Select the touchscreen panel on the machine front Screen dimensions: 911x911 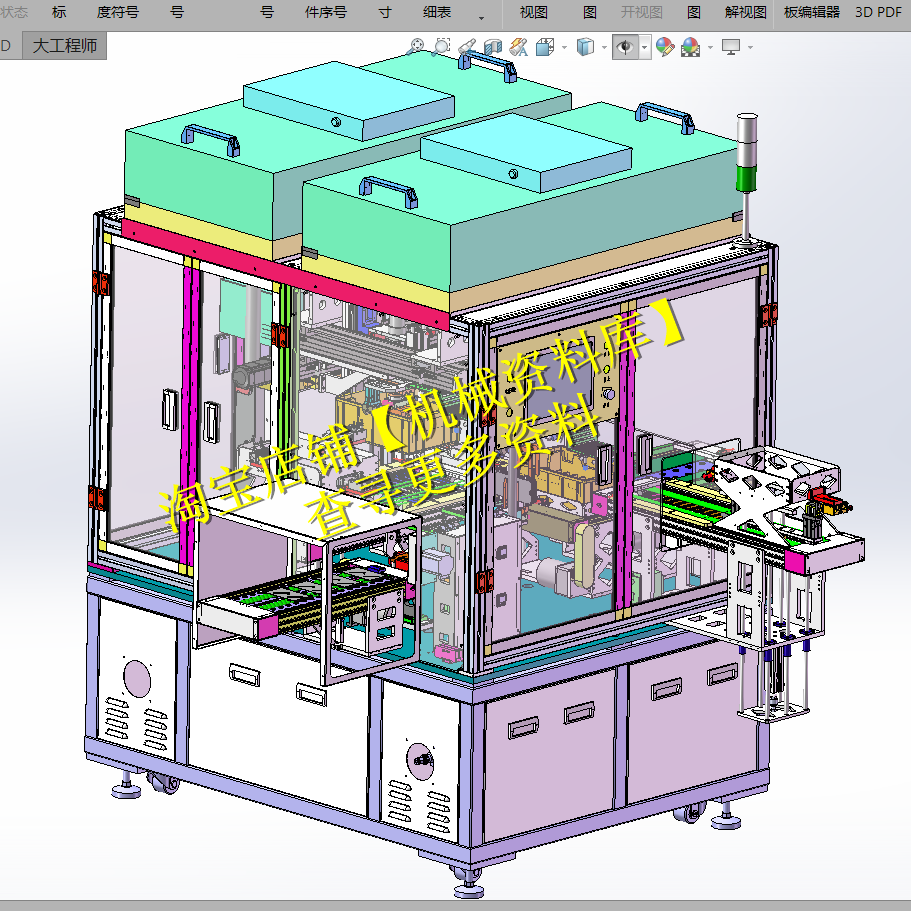point(558,381)
